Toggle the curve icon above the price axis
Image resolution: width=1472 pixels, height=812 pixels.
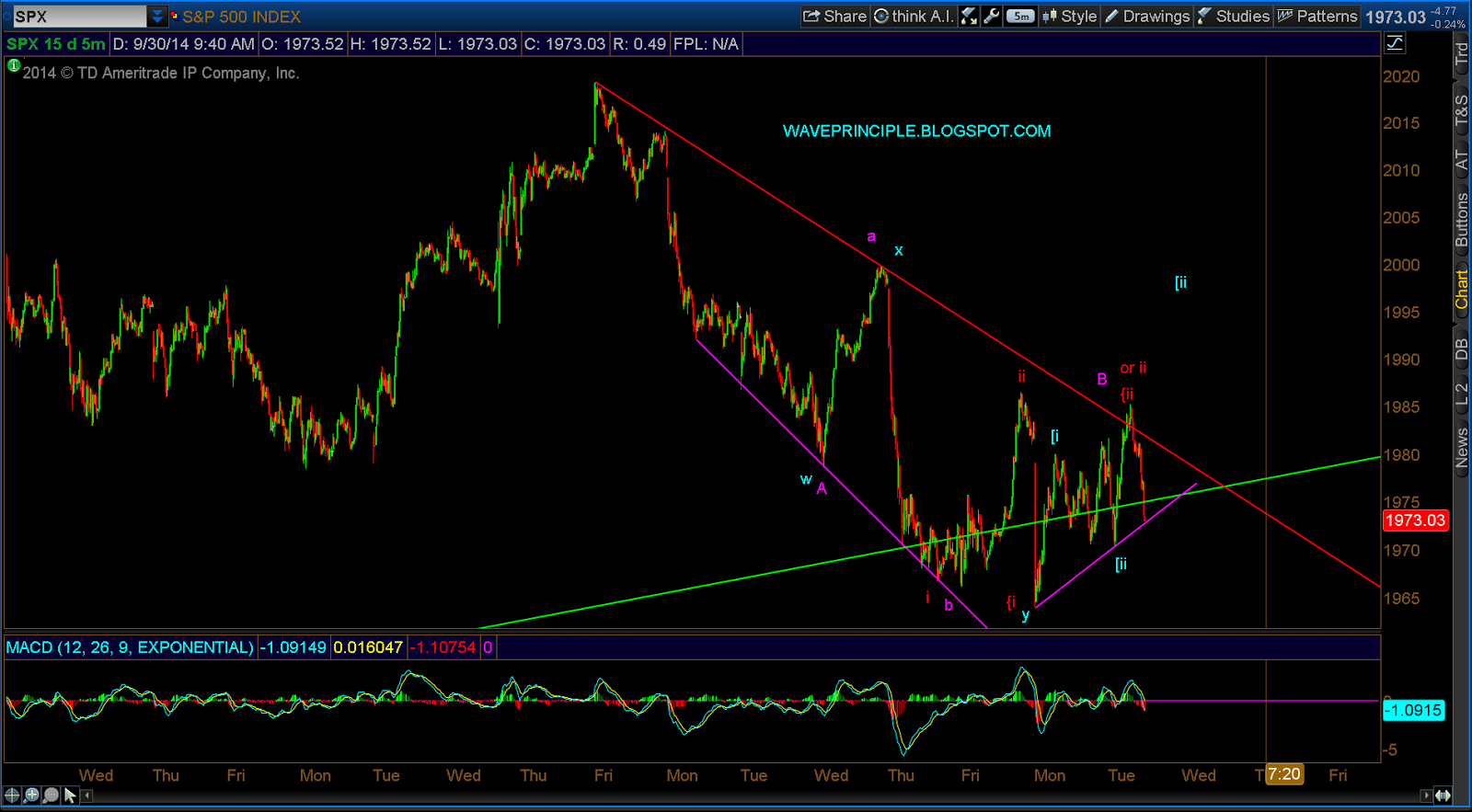tap(1395, 42)
